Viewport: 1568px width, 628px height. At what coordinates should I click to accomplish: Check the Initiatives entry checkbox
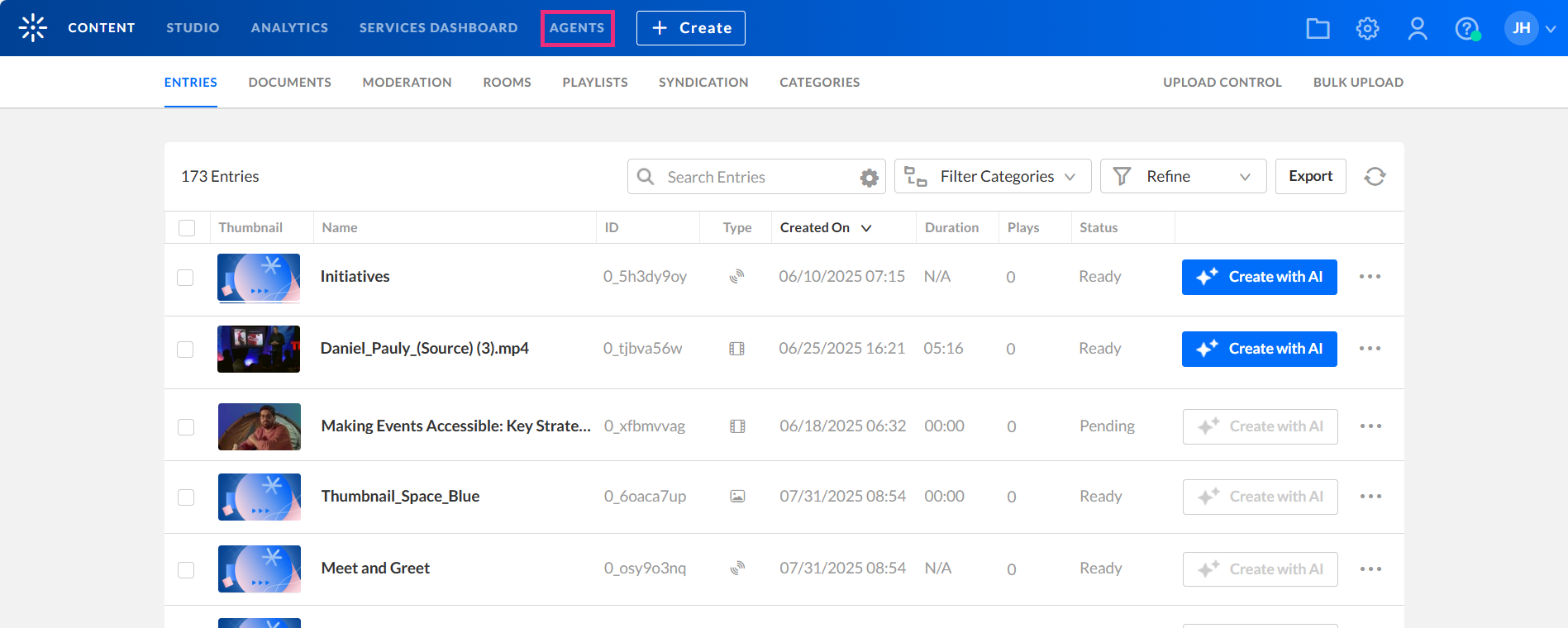click(185, 278)
